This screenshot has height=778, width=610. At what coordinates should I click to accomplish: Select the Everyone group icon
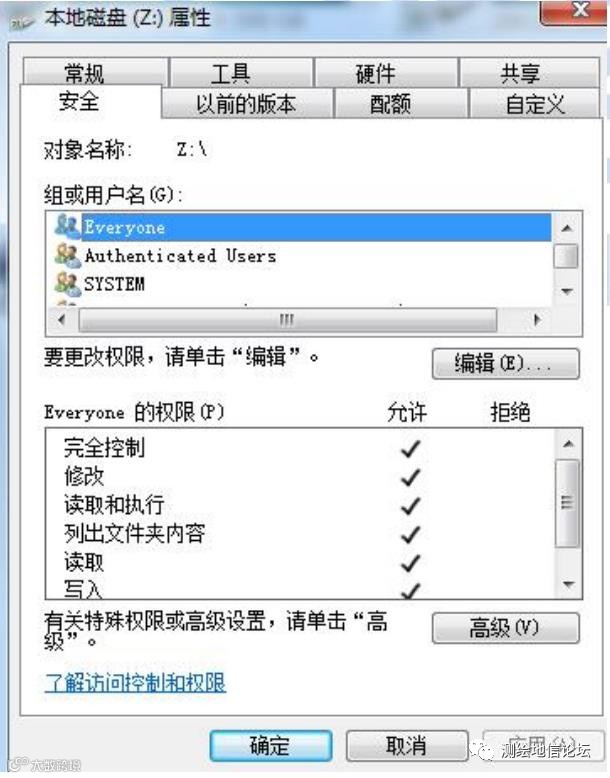tap(67, 227)
